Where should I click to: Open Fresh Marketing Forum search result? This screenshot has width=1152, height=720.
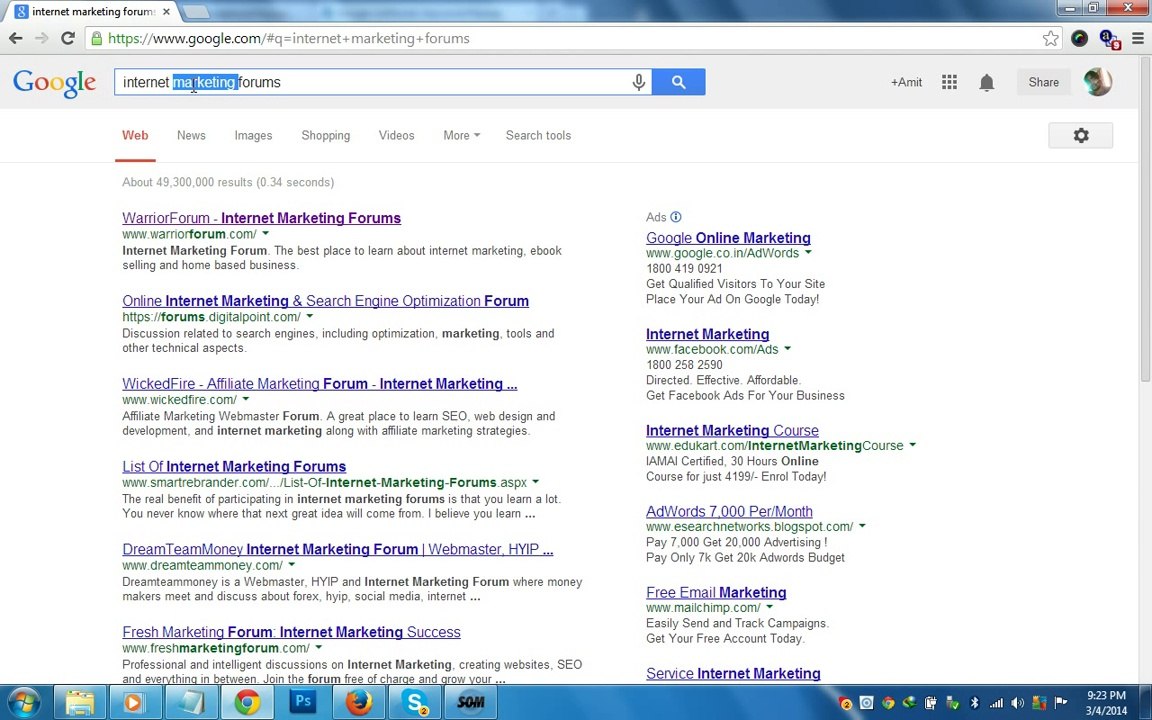292,632
